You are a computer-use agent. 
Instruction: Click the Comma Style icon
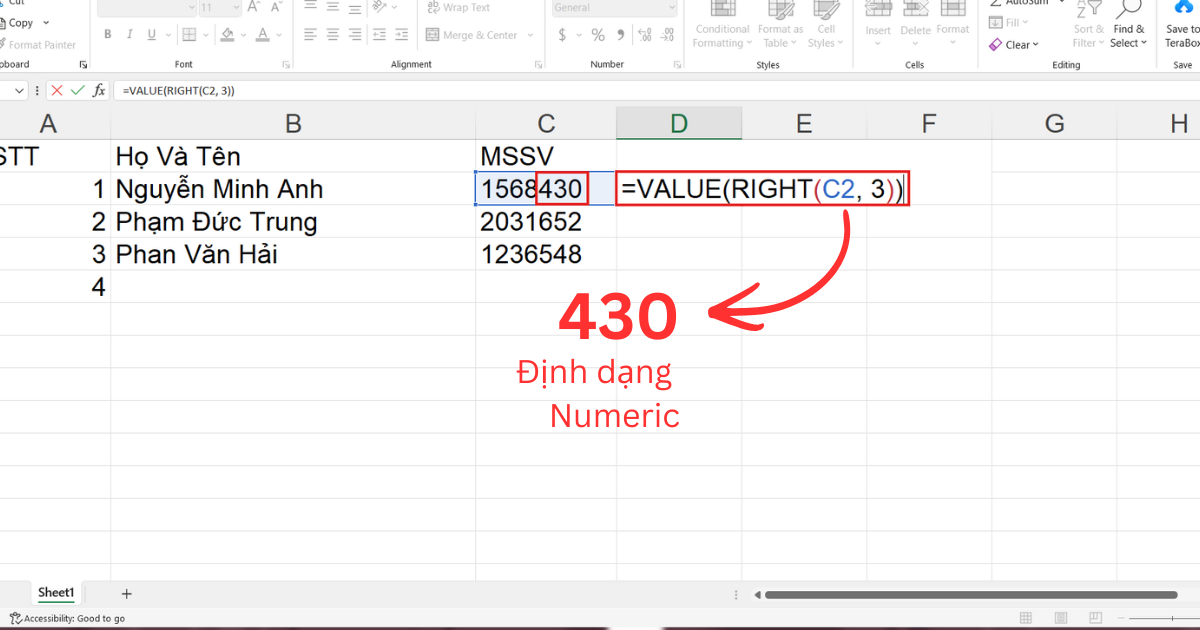point(621,34)
